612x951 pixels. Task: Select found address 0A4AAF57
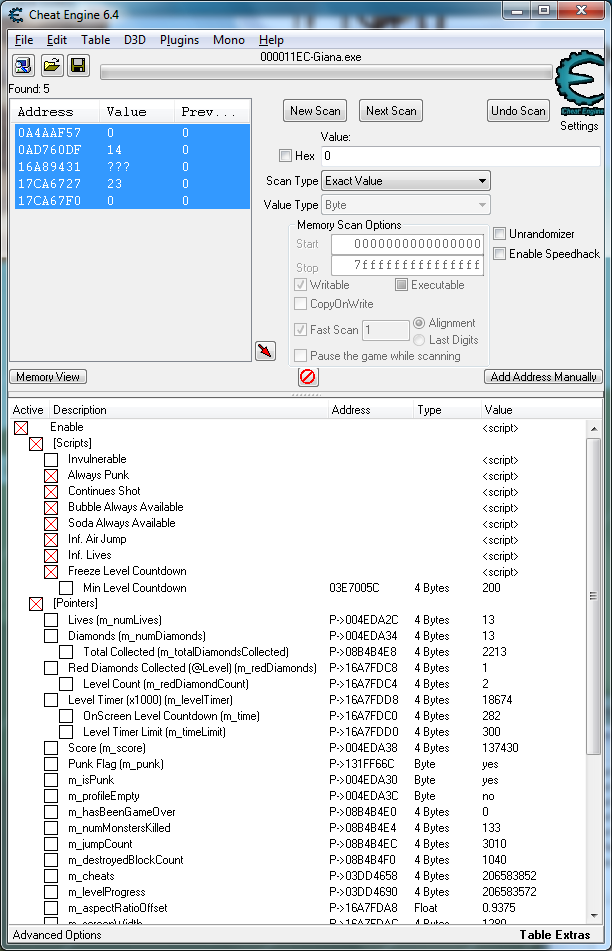[x=132, y=133]
